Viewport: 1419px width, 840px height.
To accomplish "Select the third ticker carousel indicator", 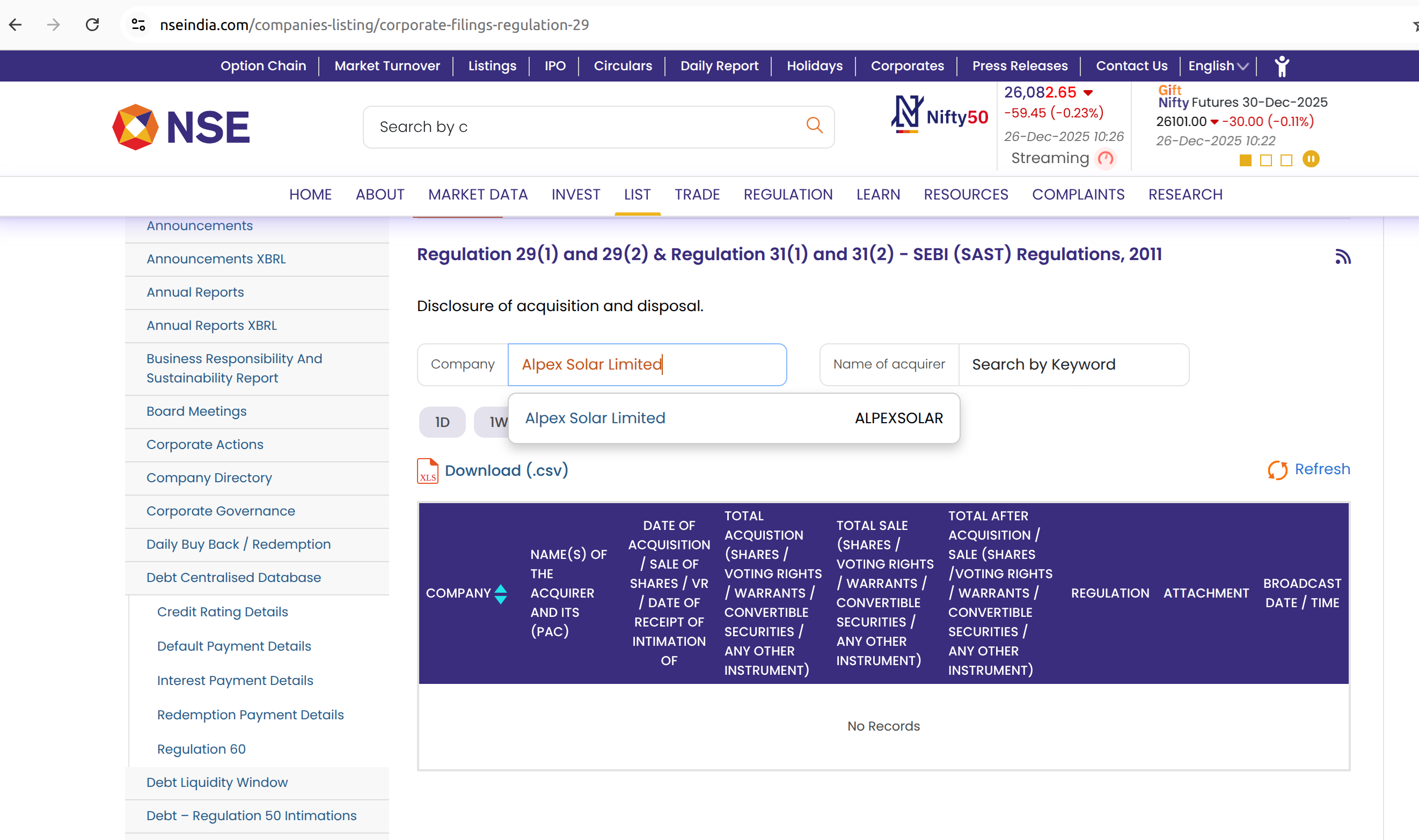I will pos(1286,161).
